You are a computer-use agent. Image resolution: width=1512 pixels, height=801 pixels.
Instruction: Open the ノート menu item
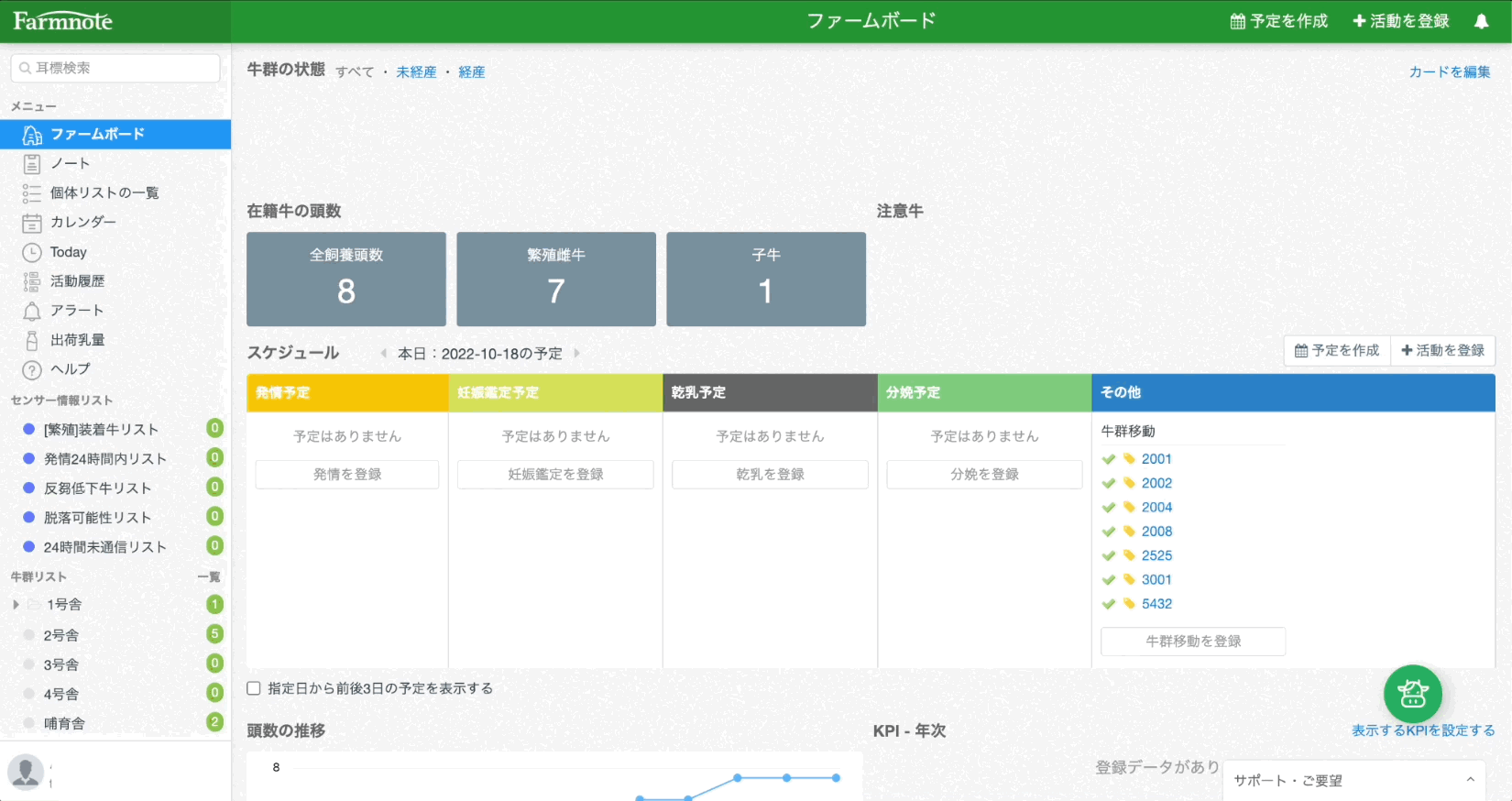(x=115, y=163)
